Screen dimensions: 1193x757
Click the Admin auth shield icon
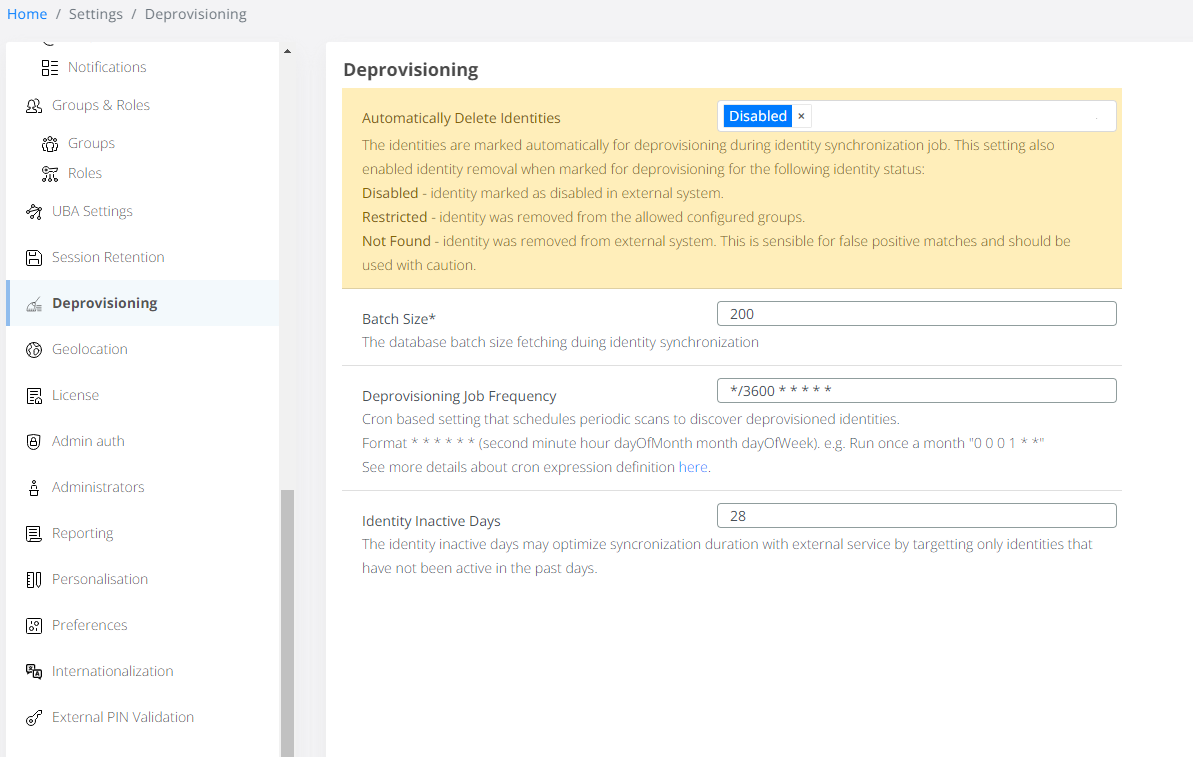click(x=34, y=441)
